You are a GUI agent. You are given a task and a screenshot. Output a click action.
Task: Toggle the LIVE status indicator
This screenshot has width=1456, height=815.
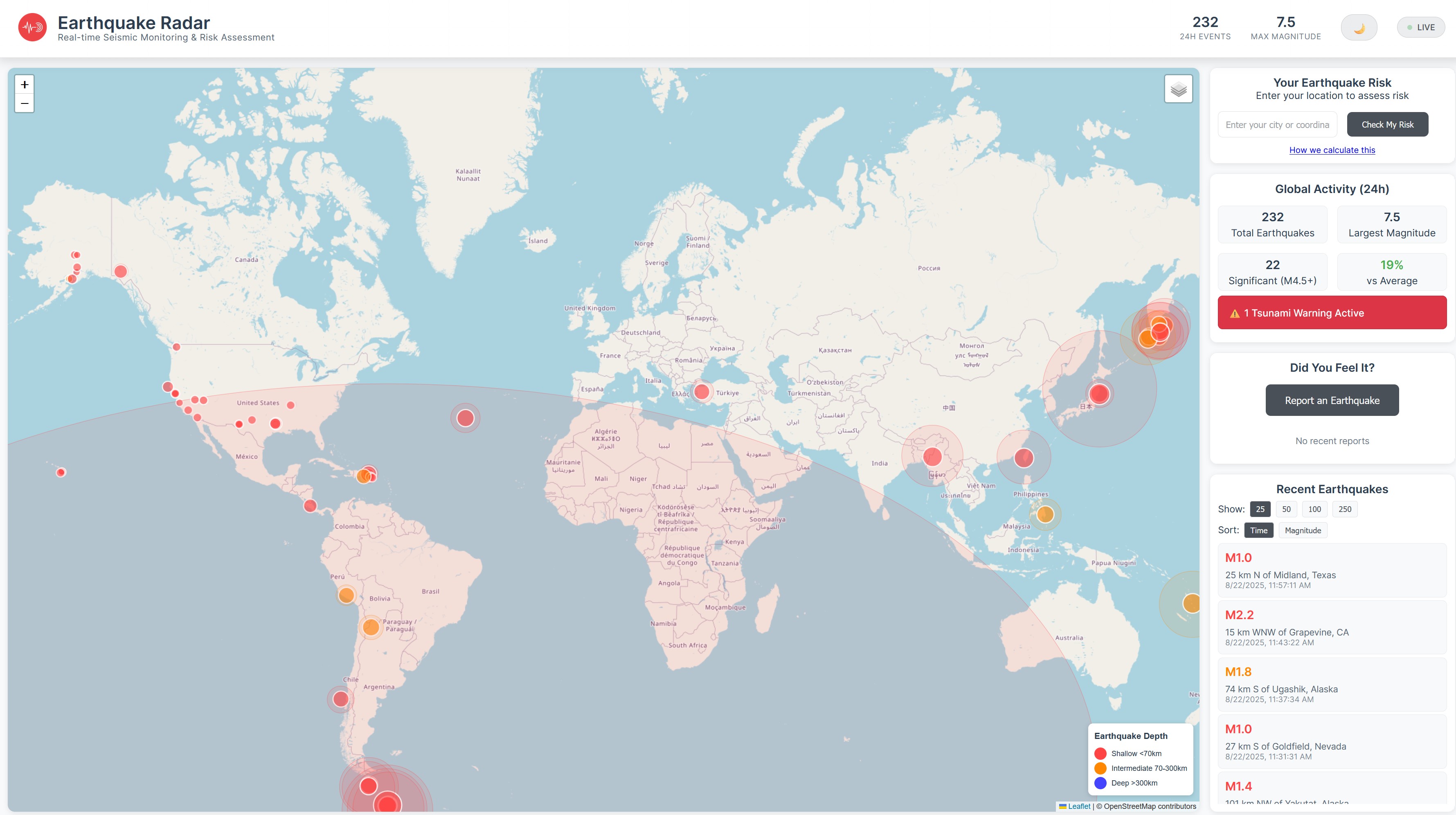1421,27
